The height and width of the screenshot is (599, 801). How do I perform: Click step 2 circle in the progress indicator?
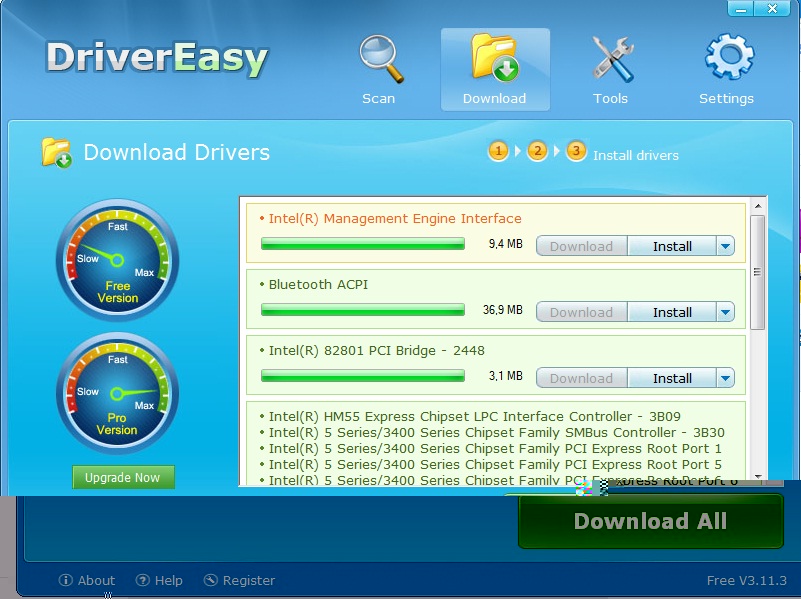[x=537, y=151]
